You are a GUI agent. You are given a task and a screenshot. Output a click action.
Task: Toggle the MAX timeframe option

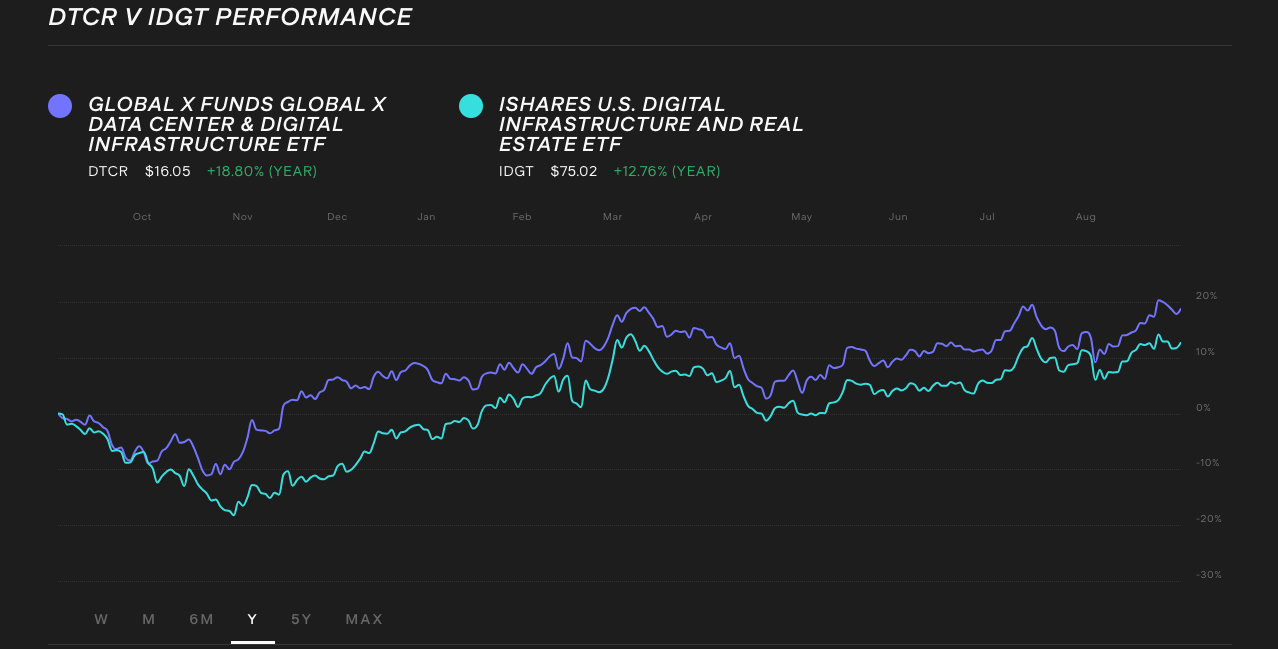coord(363,619)
